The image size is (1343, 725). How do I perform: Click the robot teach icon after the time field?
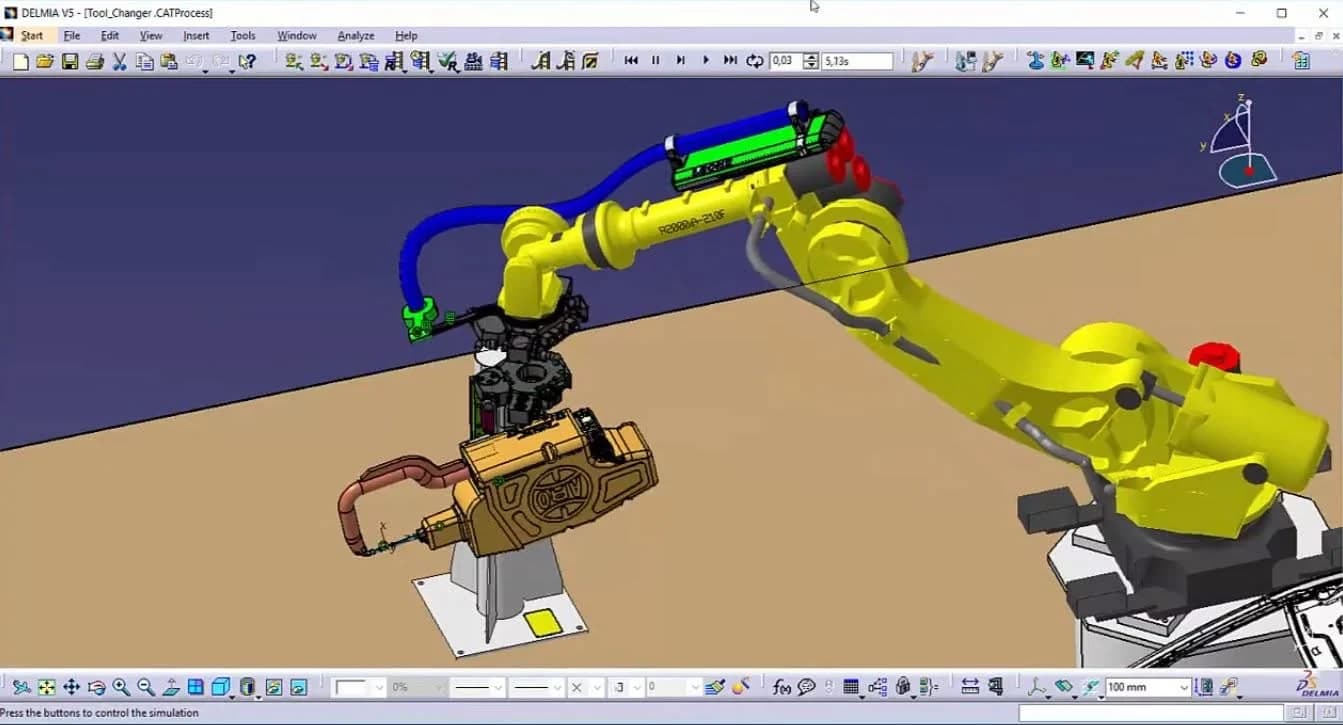(x=922, y=61)
